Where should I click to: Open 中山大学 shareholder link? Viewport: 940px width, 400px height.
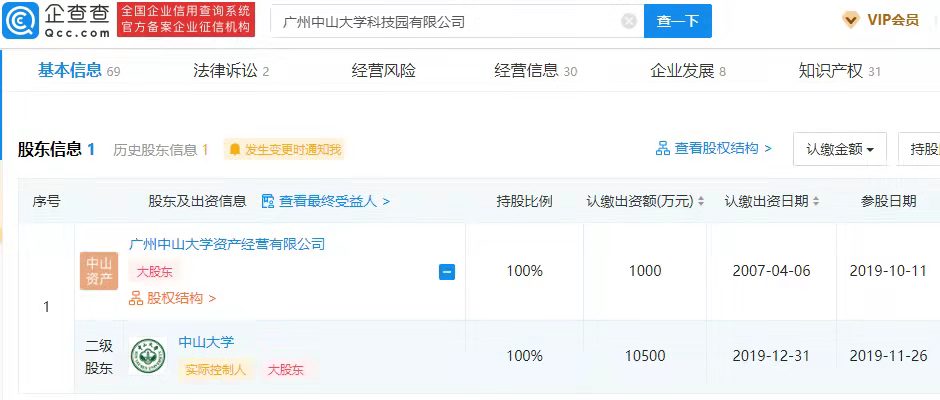(206, 342)
